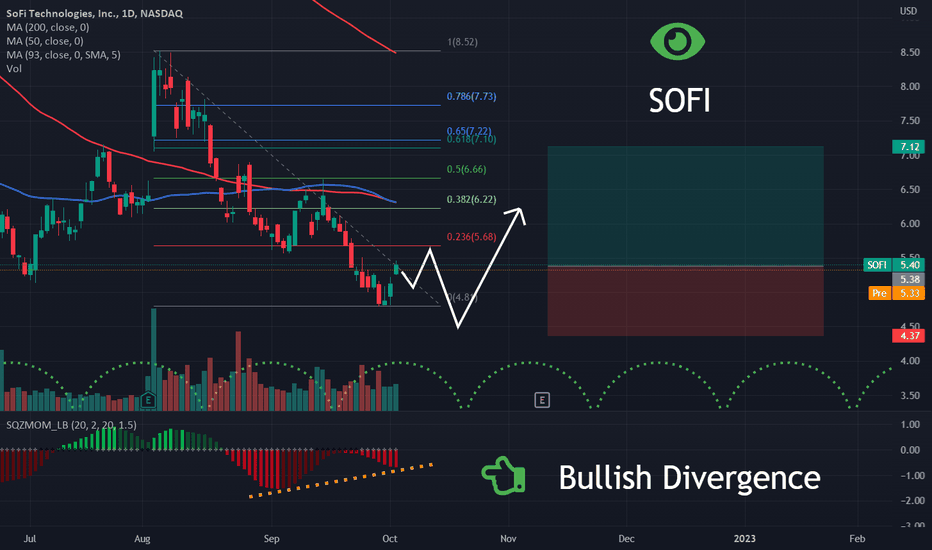The width and height of the screenshot is (932, 550).
Task: Click the green profit zone of long position
Action: 685,206
